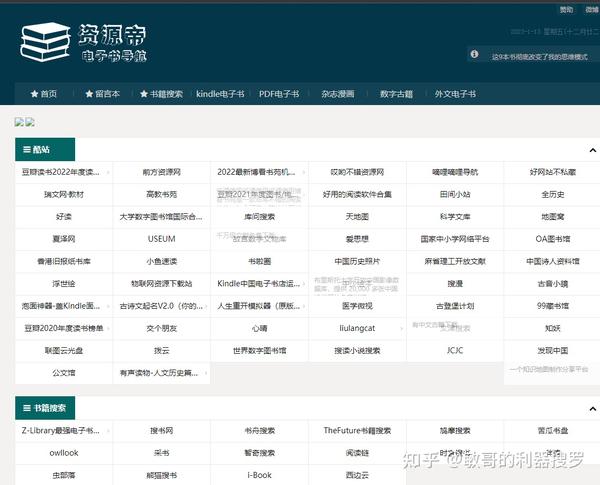Open 夏泽网 link

(64, 239)
